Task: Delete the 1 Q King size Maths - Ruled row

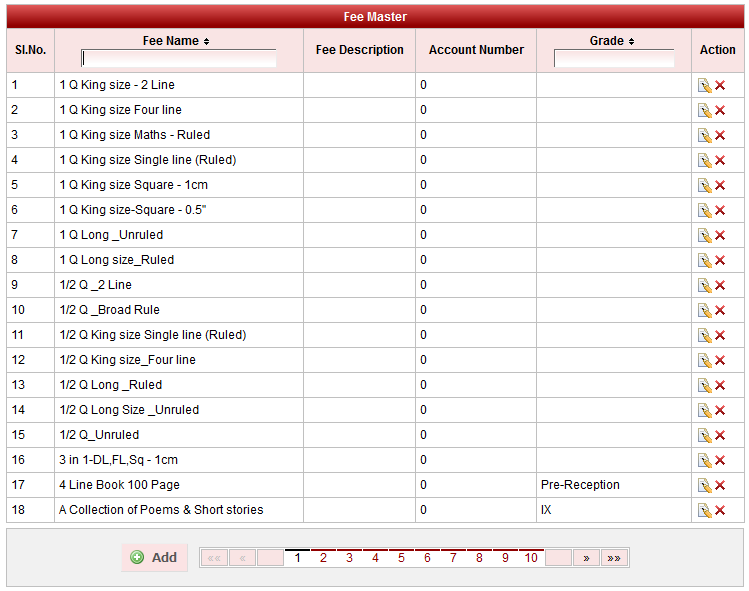Action: click(x=720, y=135)
